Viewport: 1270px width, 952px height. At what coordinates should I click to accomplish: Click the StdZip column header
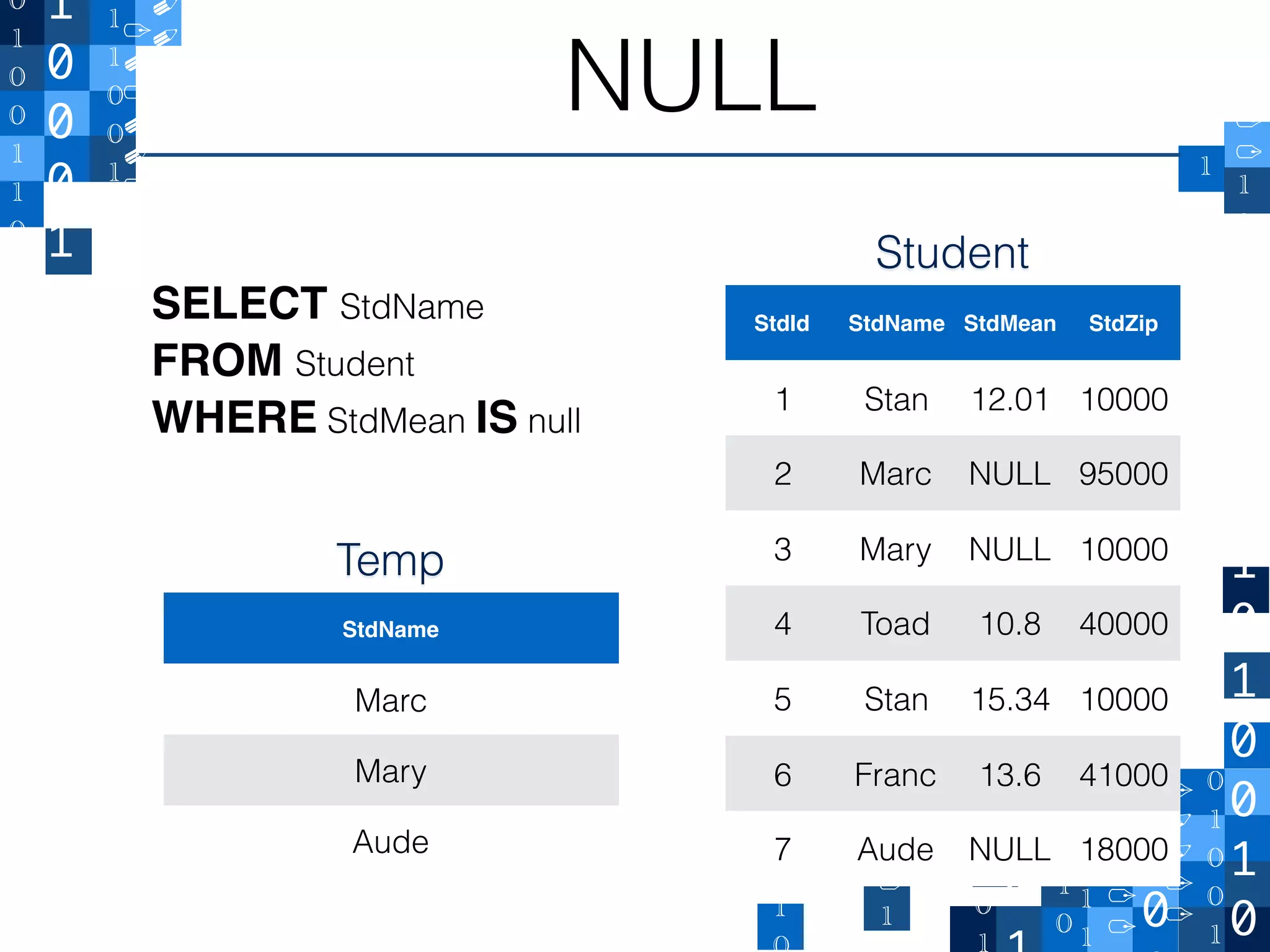pyautogui.click(x=1123, y=323)
